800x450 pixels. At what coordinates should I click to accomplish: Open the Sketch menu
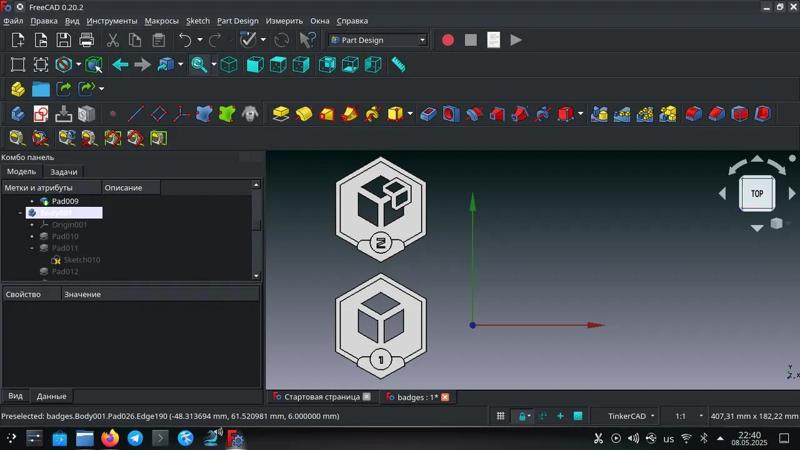tap(198, 20)
